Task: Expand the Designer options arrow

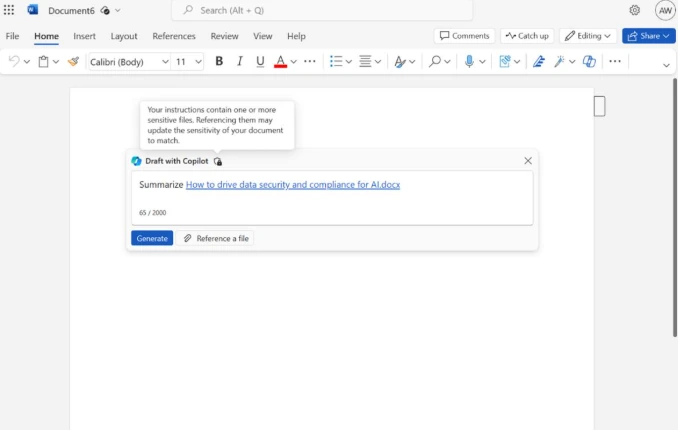Action: (x=572, y=62)
